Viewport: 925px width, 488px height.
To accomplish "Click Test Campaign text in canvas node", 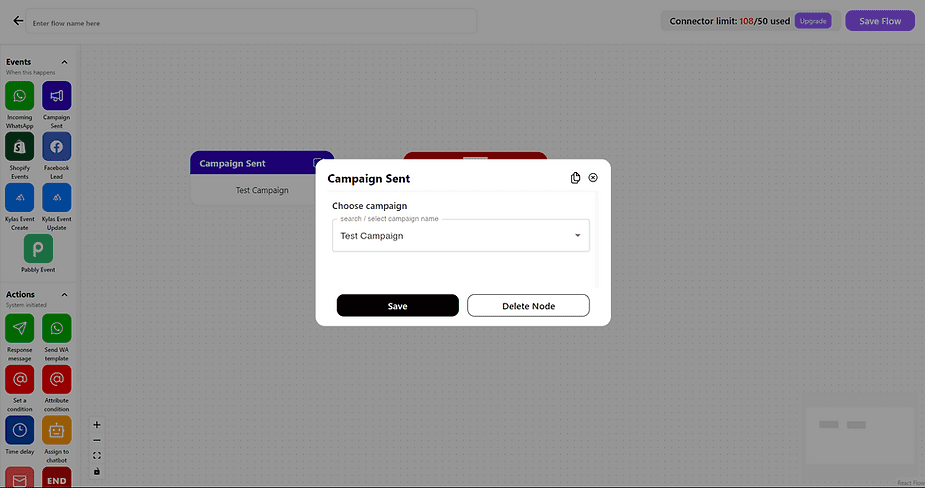I will (262, 190).
